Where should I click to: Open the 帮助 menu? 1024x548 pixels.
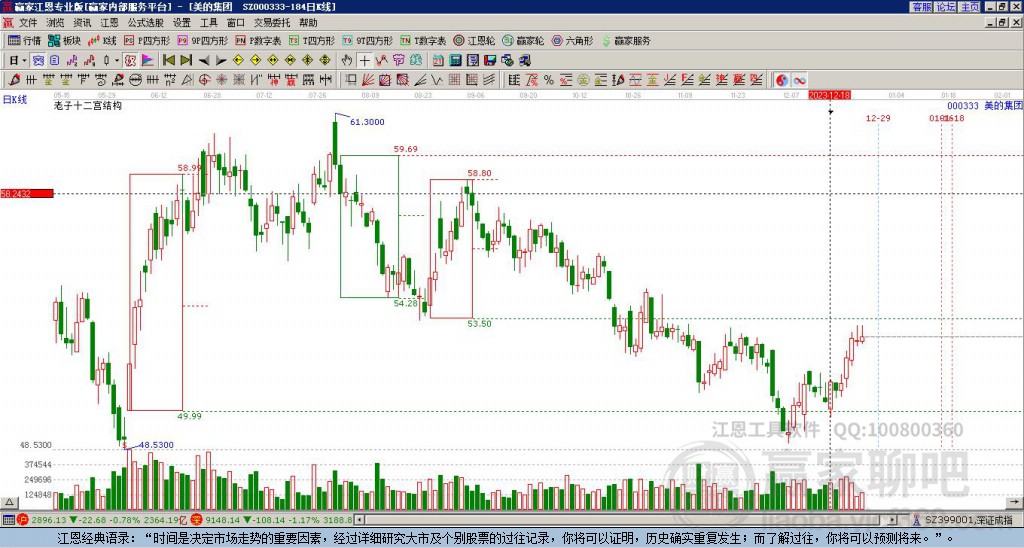point(308,23)
